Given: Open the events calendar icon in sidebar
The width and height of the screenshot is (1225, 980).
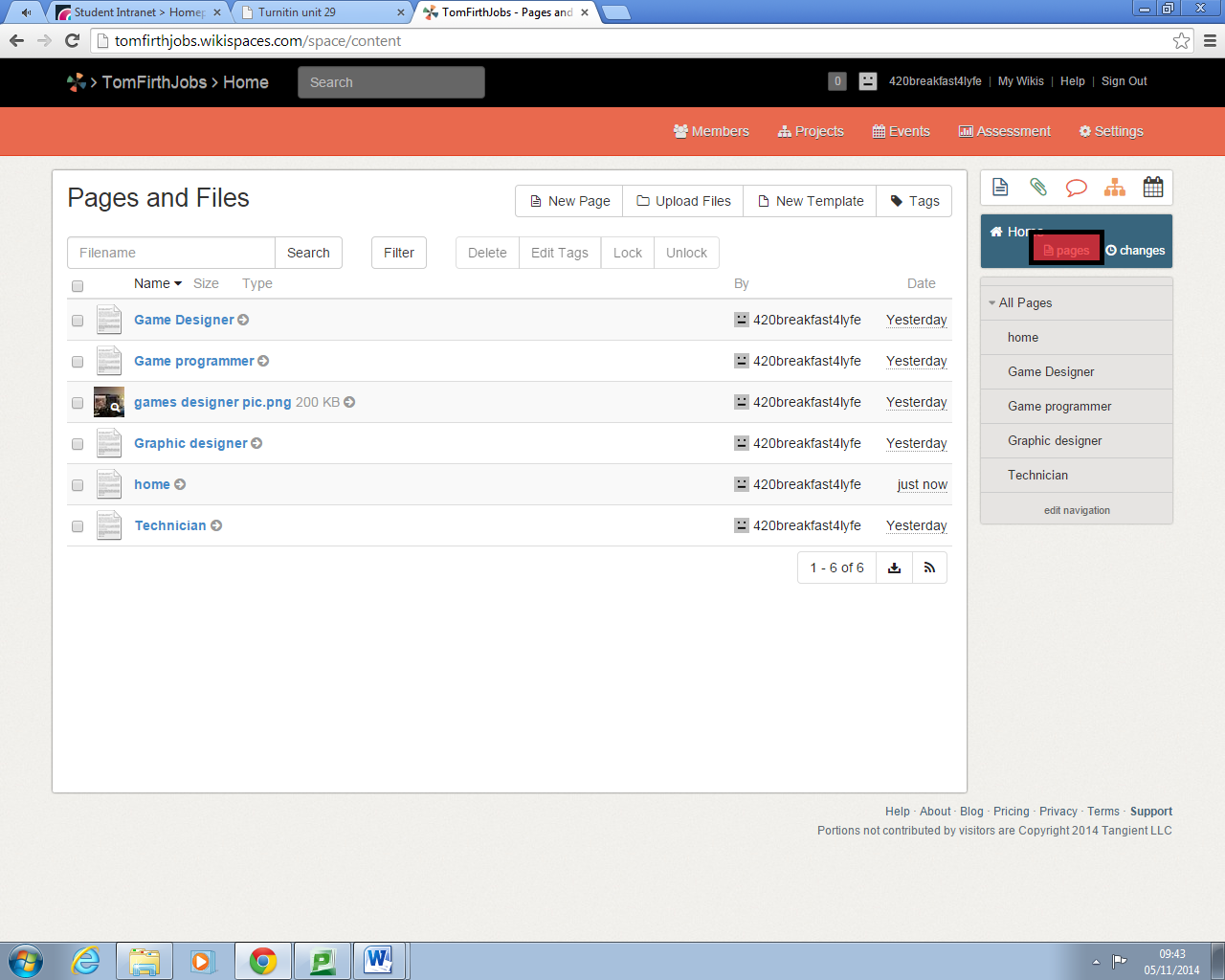Looking at the screenshot, I should (1153, 188).
